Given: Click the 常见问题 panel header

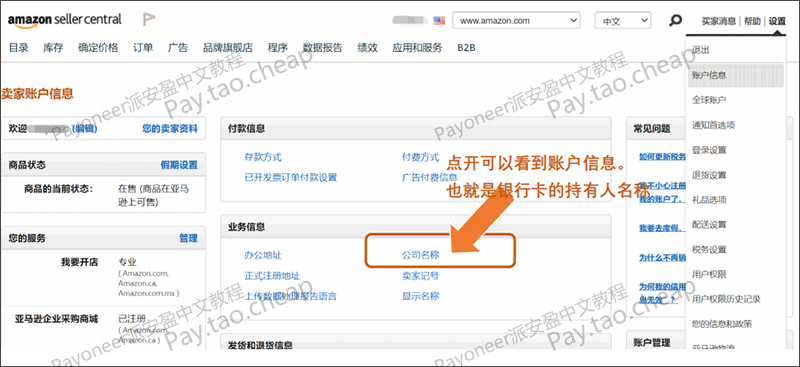Looking at the screenshot, I should tap(652, 129).
